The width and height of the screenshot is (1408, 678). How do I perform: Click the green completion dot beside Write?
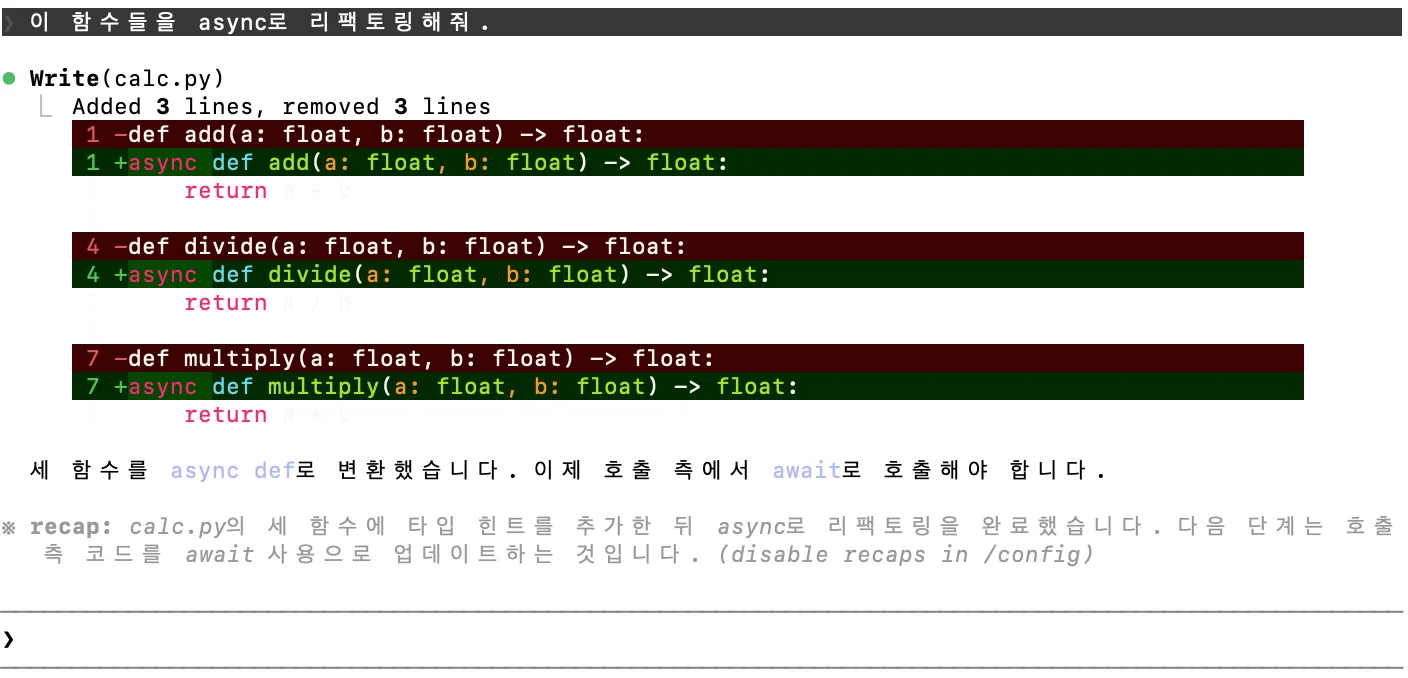[x=10, y=77]
